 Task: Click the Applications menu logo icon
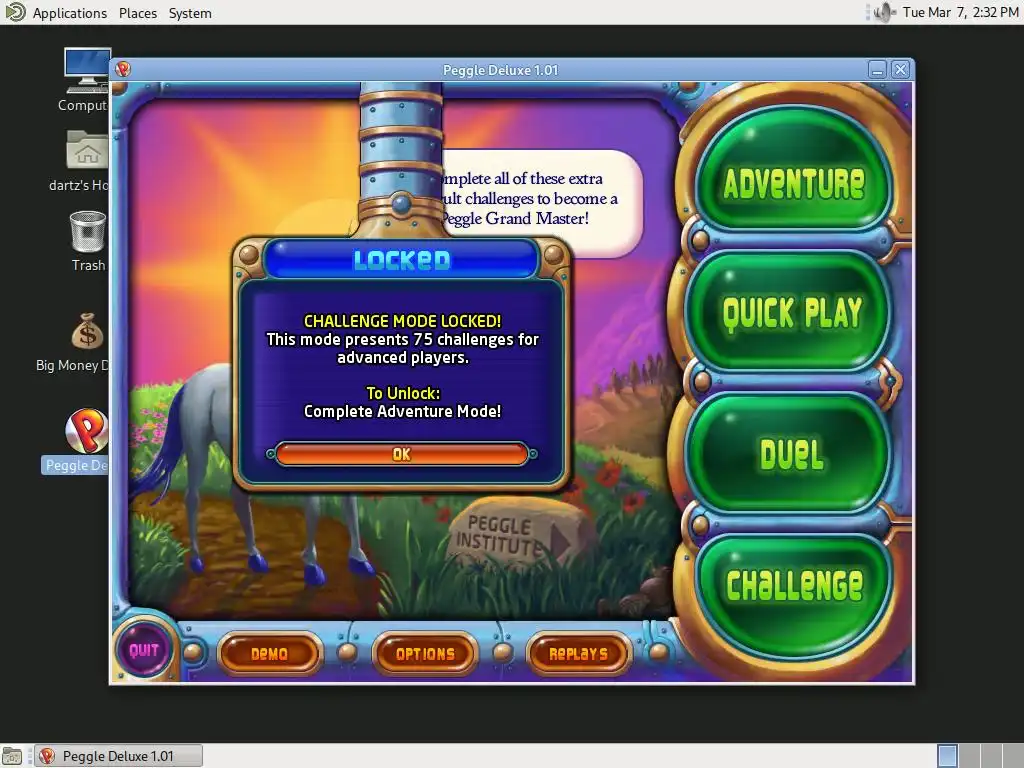click(14, 12)
